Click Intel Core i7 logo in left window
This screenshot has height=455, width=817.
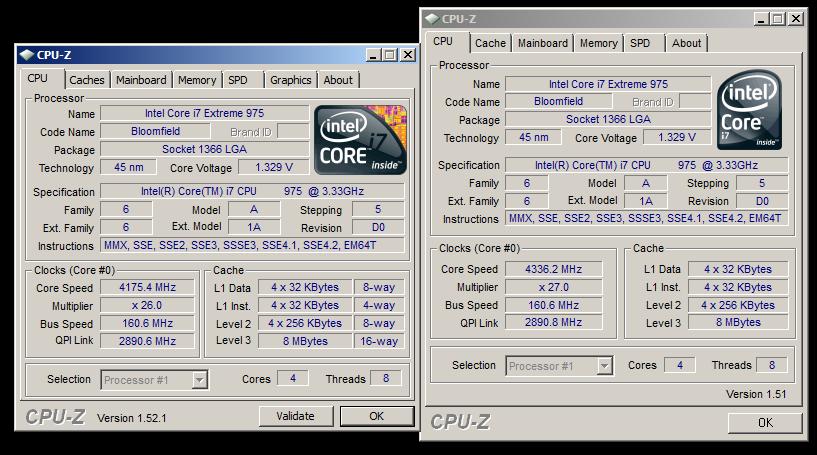click(x=360, y=140)
